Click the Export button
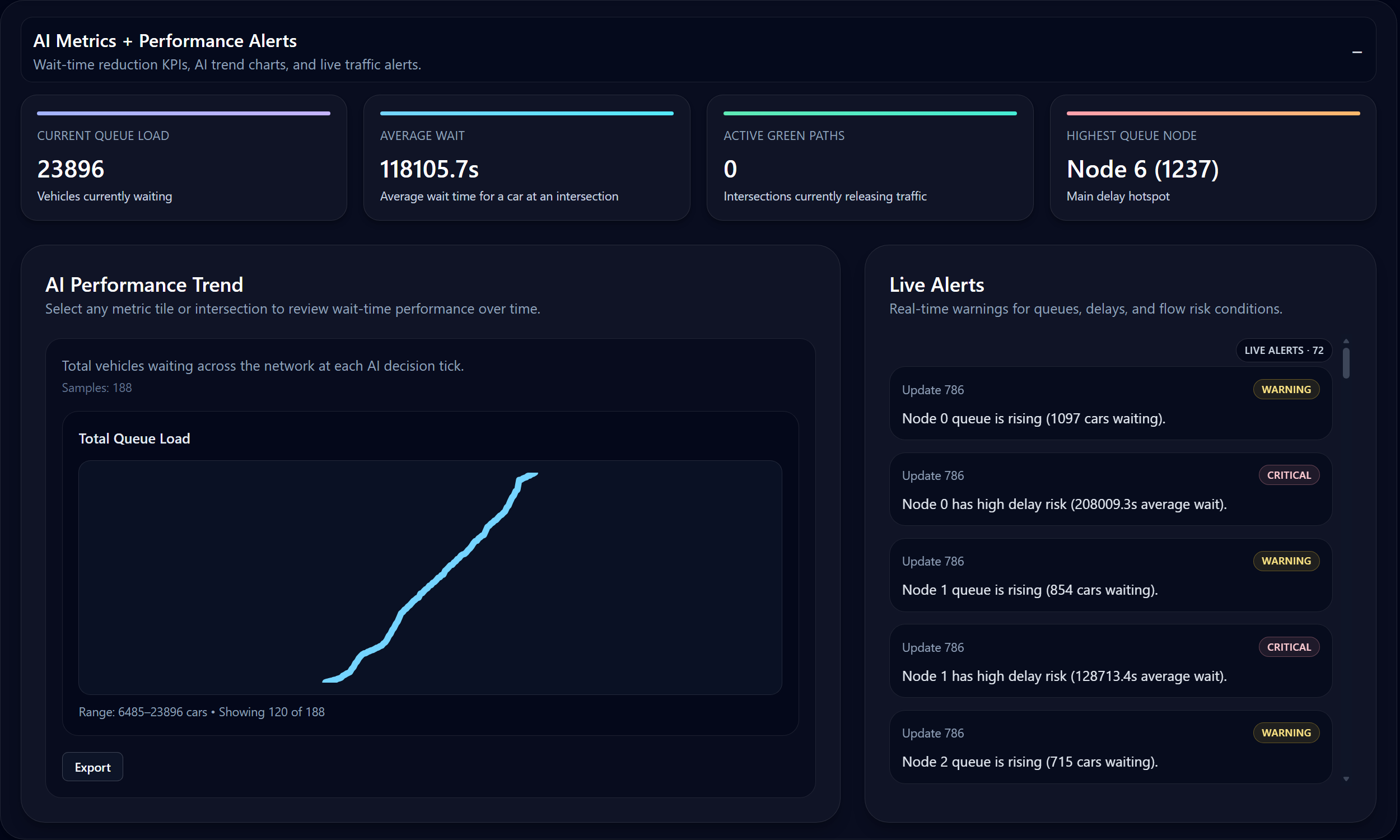 click(92, 767)
